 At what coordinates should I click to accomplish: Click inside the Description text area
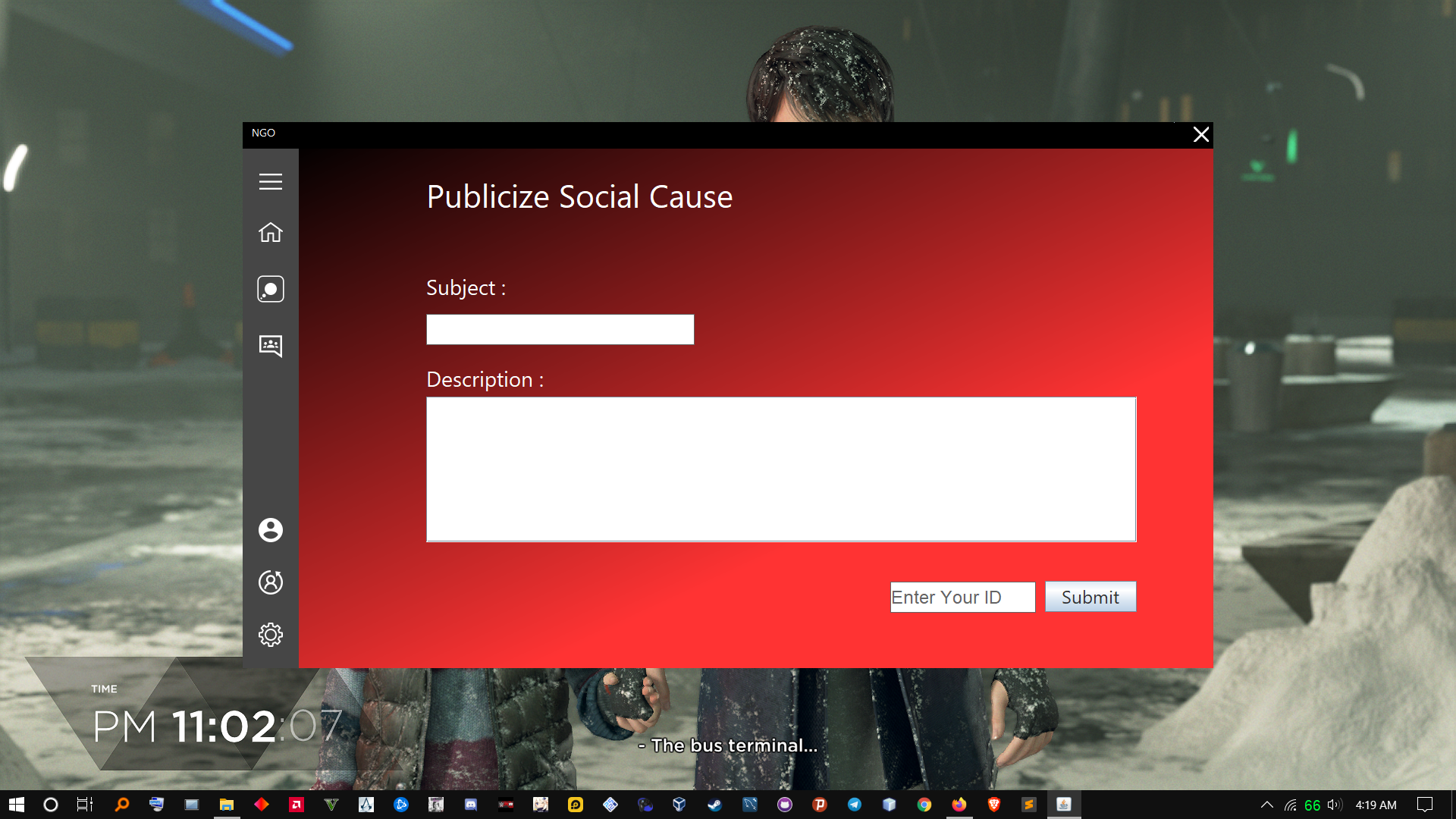(780, 469)
